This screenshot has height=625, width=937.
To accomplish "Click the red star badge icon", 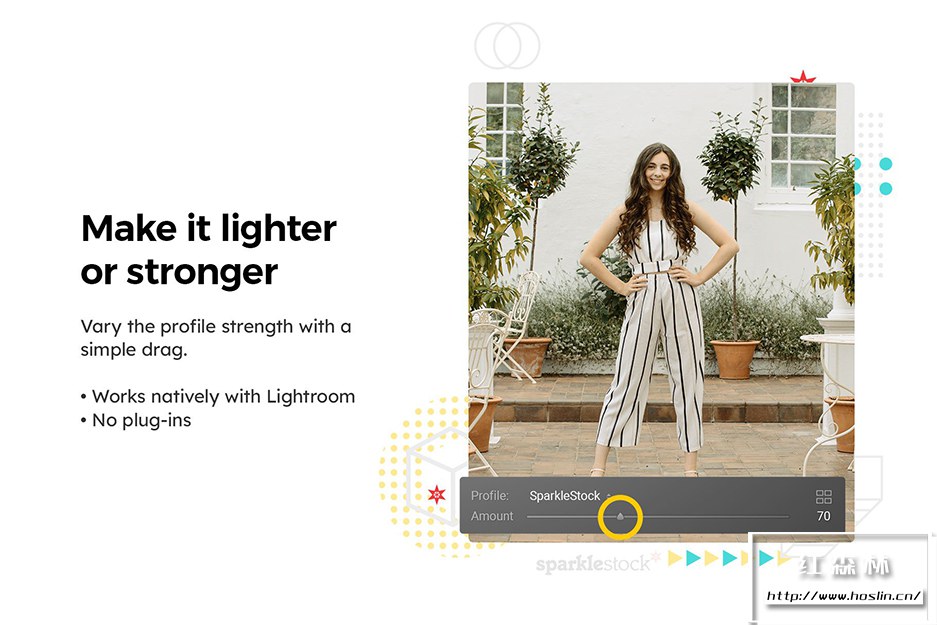I will click(x=437, y=494).
